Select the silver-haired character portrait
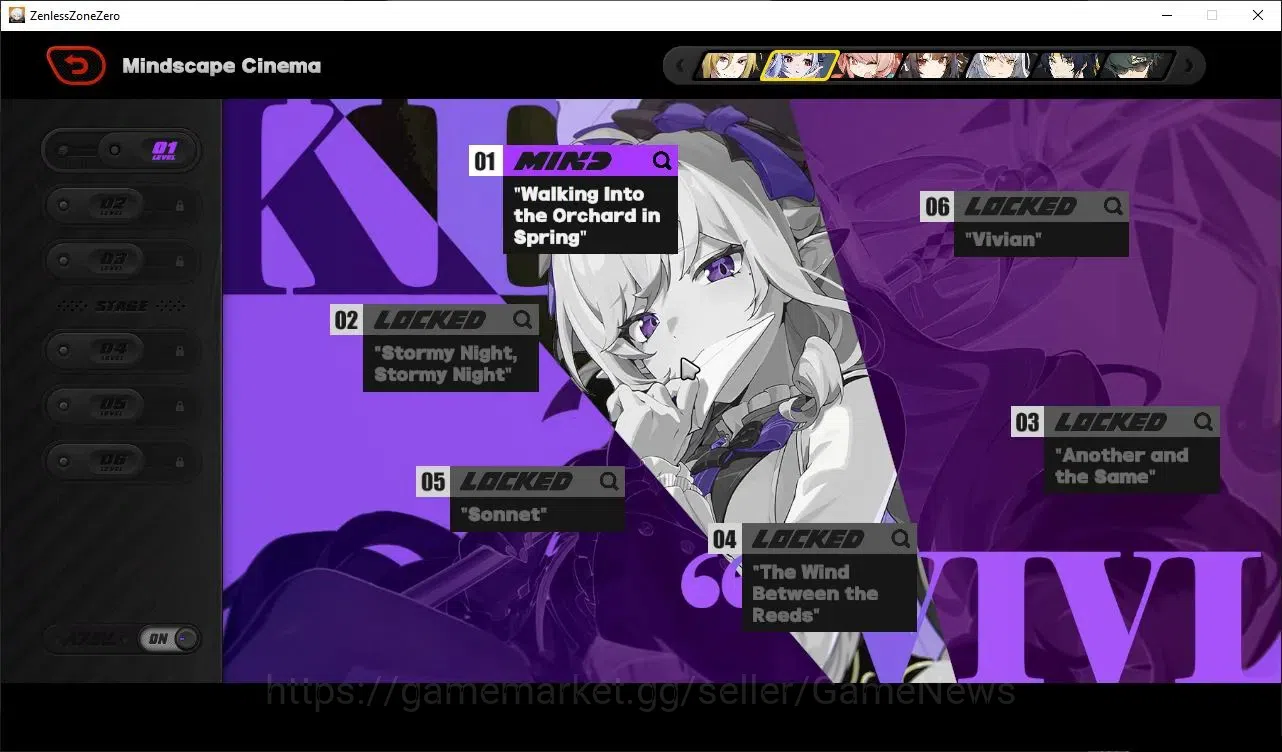 coord(999,66)
